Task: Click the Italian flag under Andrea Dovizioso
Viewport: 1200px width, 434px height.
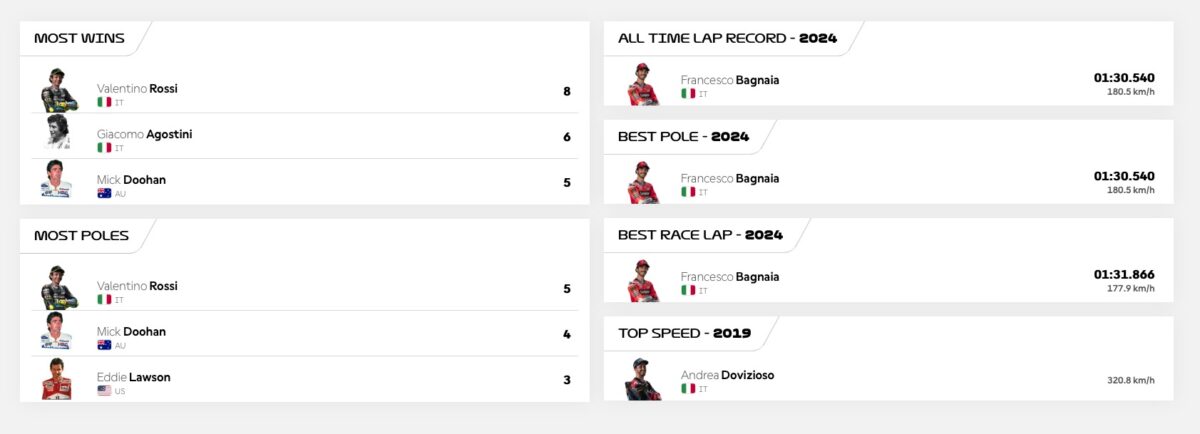Action: (x=688, y=389)
